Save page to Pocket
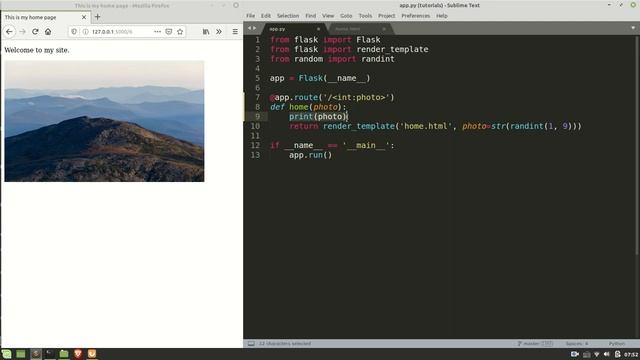640x360 pixels. (x=169, y=31)
